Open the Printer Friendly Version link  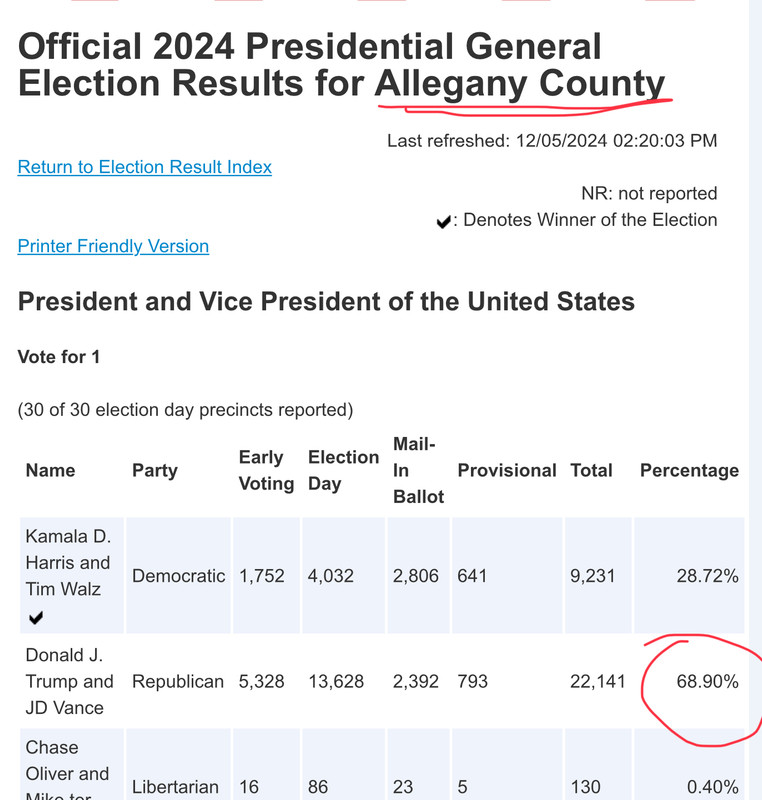pos(113,246)
